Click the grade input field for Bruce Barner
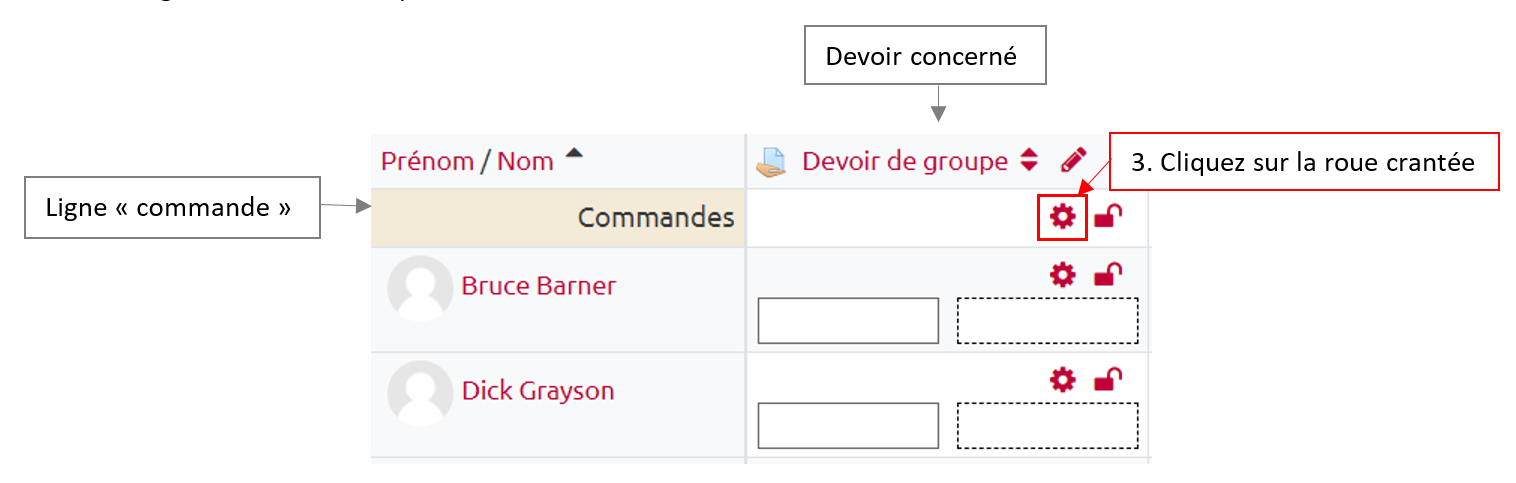The height and width of the screenshot is (483, 1516). 848,321
